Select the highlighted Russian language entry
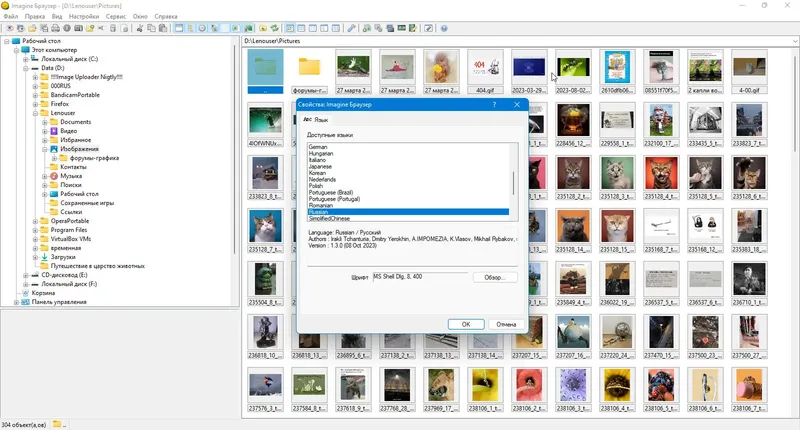 (408, 212)
